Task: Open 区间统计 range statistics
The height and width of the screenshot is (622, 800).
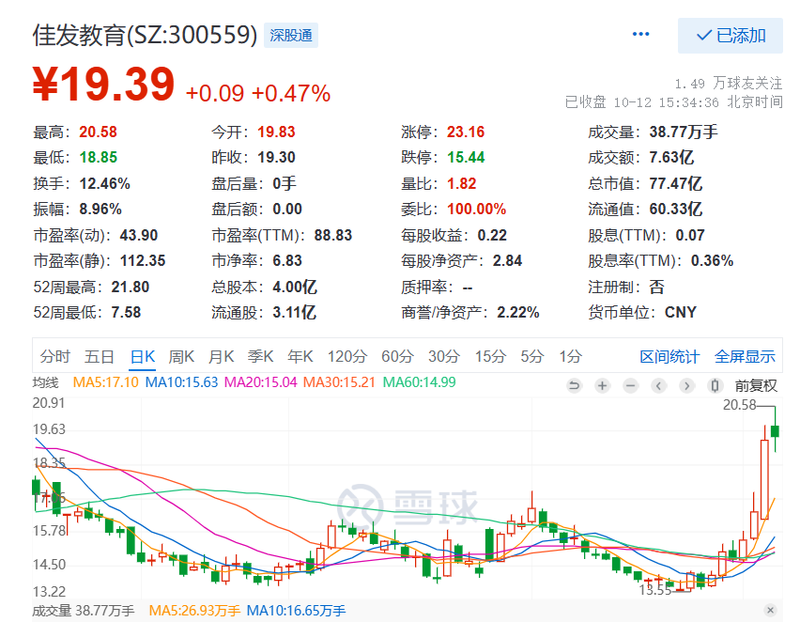Action: (x=669, y=356)
